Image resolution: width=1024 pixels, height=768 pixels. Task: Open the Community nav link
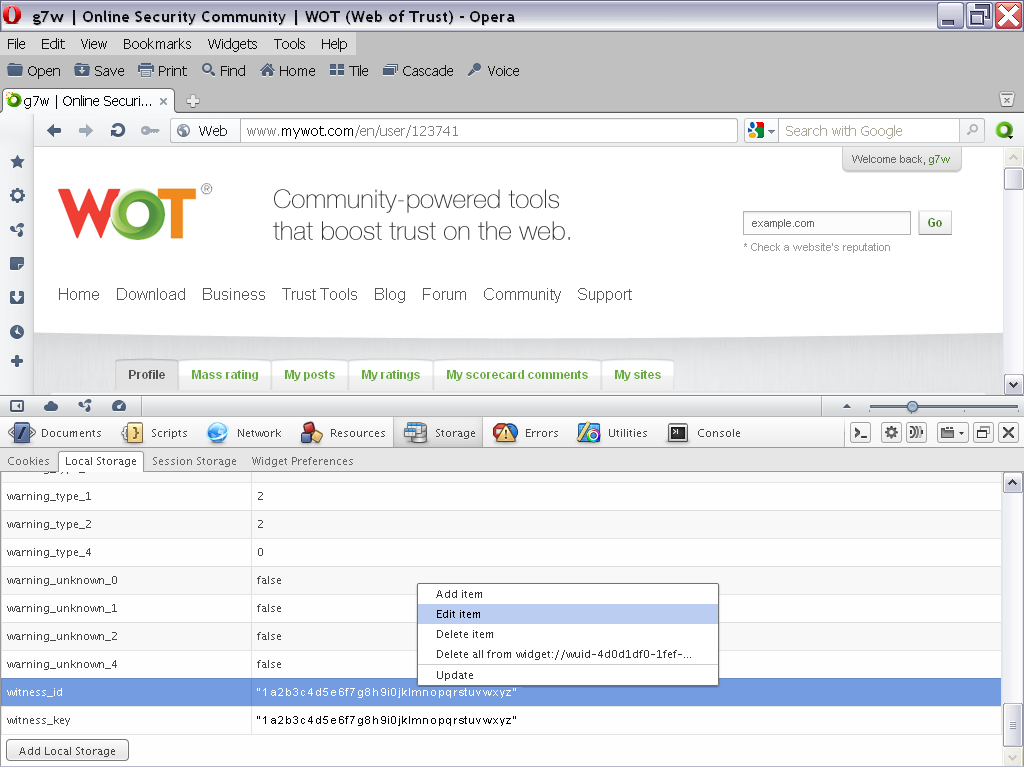pyautogui.click(x=522, y=295)
